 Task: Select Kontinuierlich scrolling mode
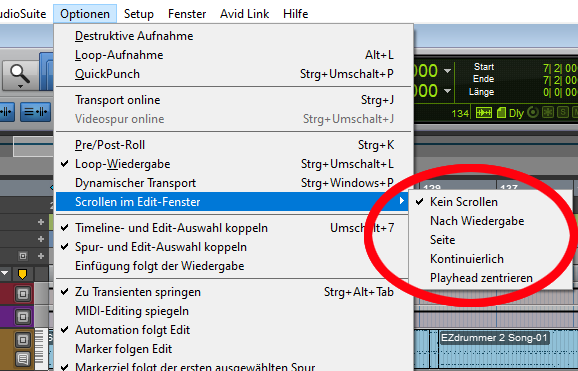467,259
